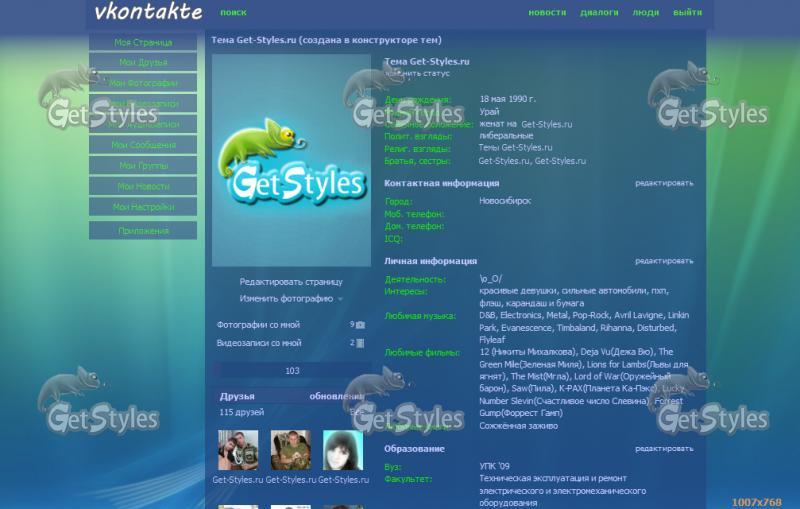Click the Образование section header
This screenshot has height=509, width=800.
[414, 449]
